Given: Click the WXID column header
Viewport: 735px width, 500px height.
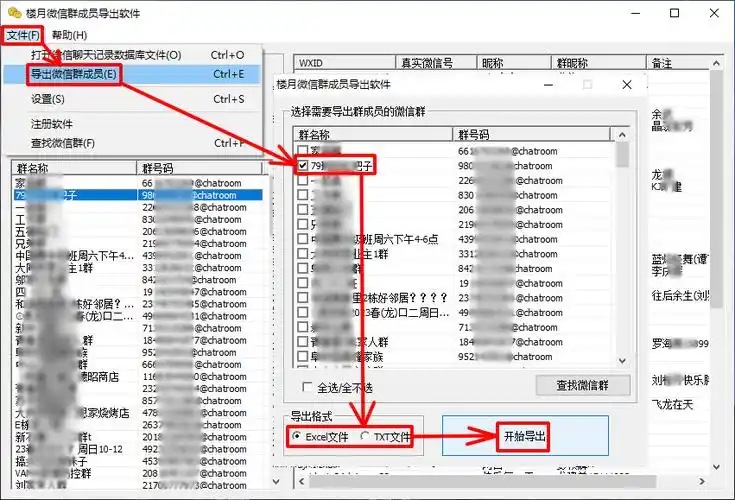Looking at the screenshot, I should pos(345,63).
